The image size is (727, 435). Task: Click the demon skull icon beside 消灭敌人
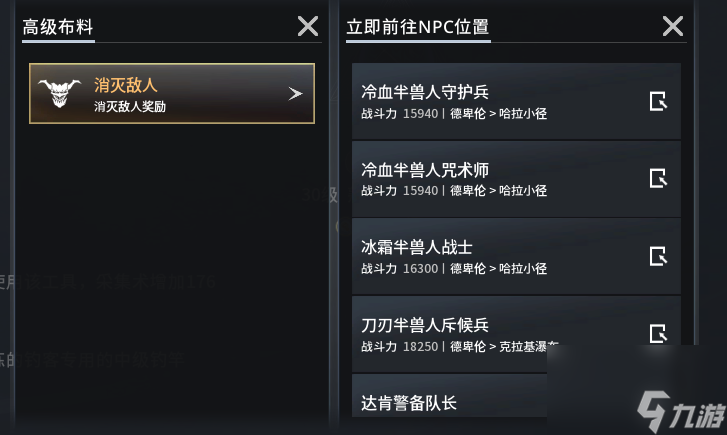click(x=59, y=93)
